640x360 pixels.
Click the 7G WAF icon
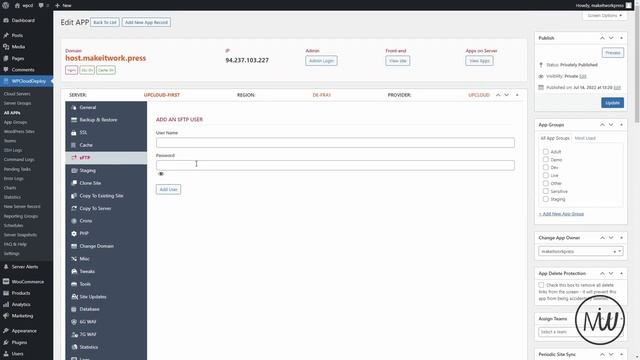[x=74, y=334]
